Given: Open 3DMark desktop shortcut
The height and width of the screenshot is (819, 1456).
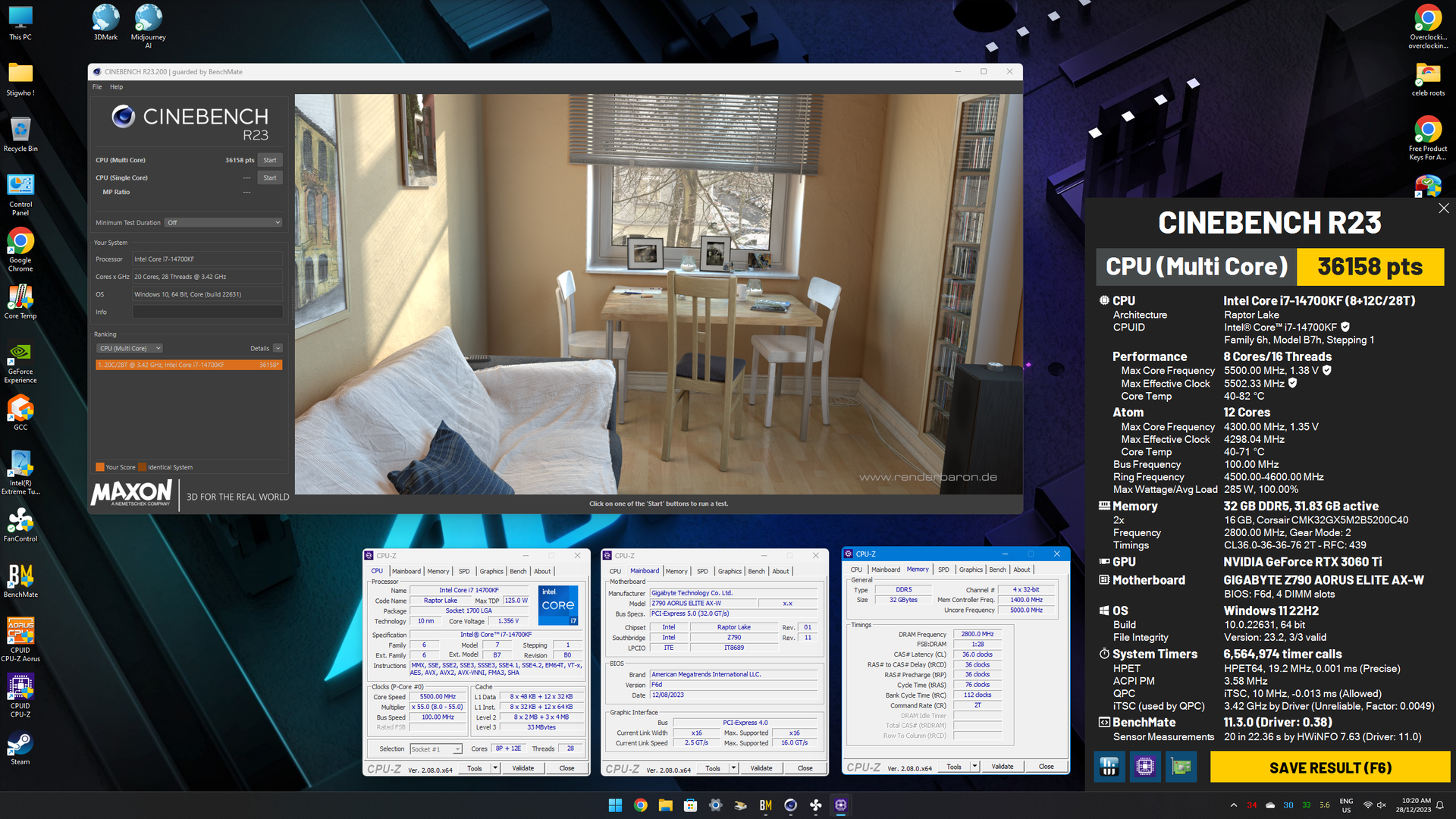Looking at the screenshot, I should point(105,23).
